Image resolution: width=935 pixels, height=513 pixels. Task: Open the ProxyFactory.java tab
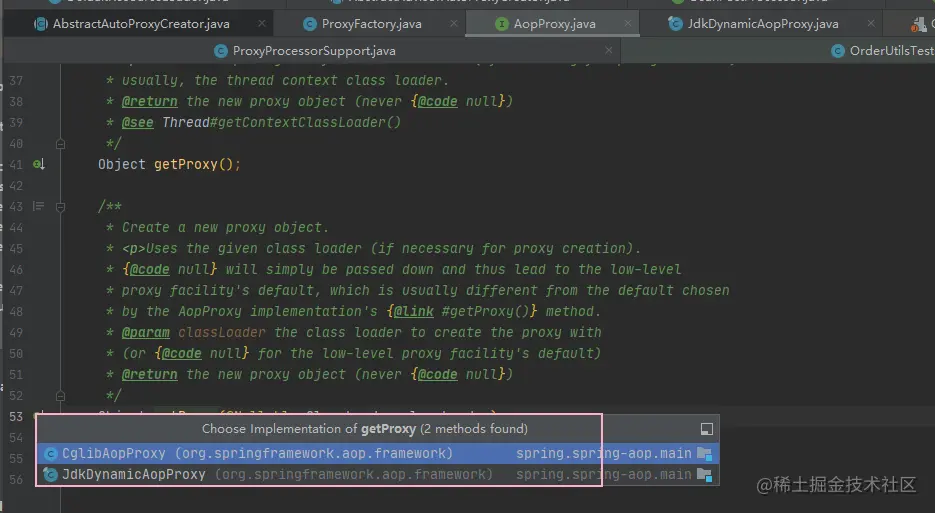tap(371, 24)
